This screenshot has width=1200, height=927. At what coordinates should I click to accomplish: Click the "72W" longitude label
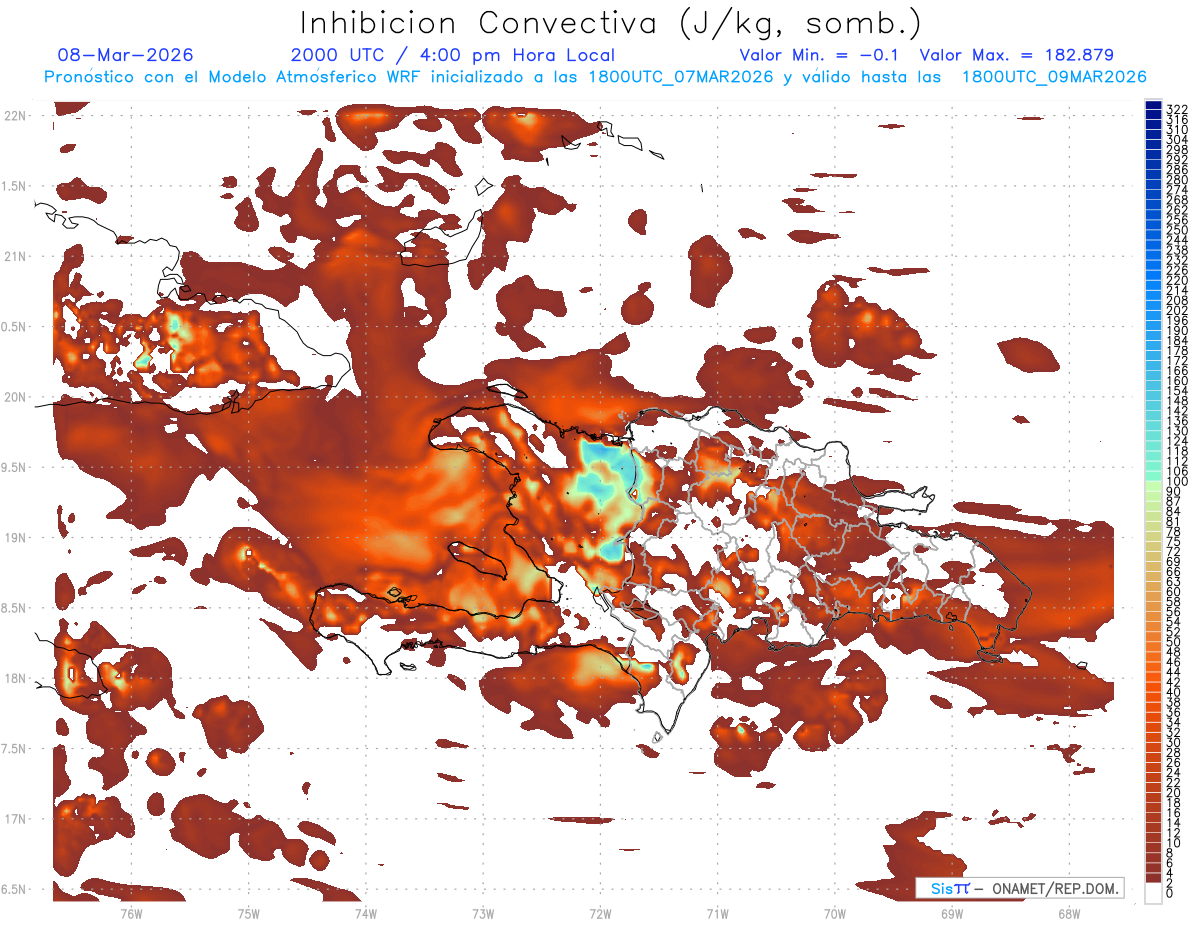600,913
